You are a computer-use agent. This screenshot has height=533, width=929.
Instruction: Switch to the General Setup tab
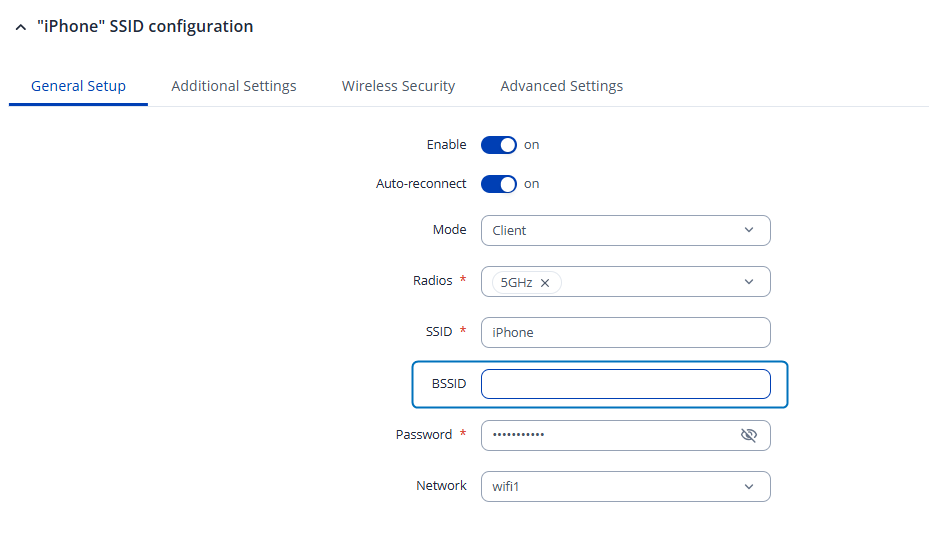(x=78, y=86)
